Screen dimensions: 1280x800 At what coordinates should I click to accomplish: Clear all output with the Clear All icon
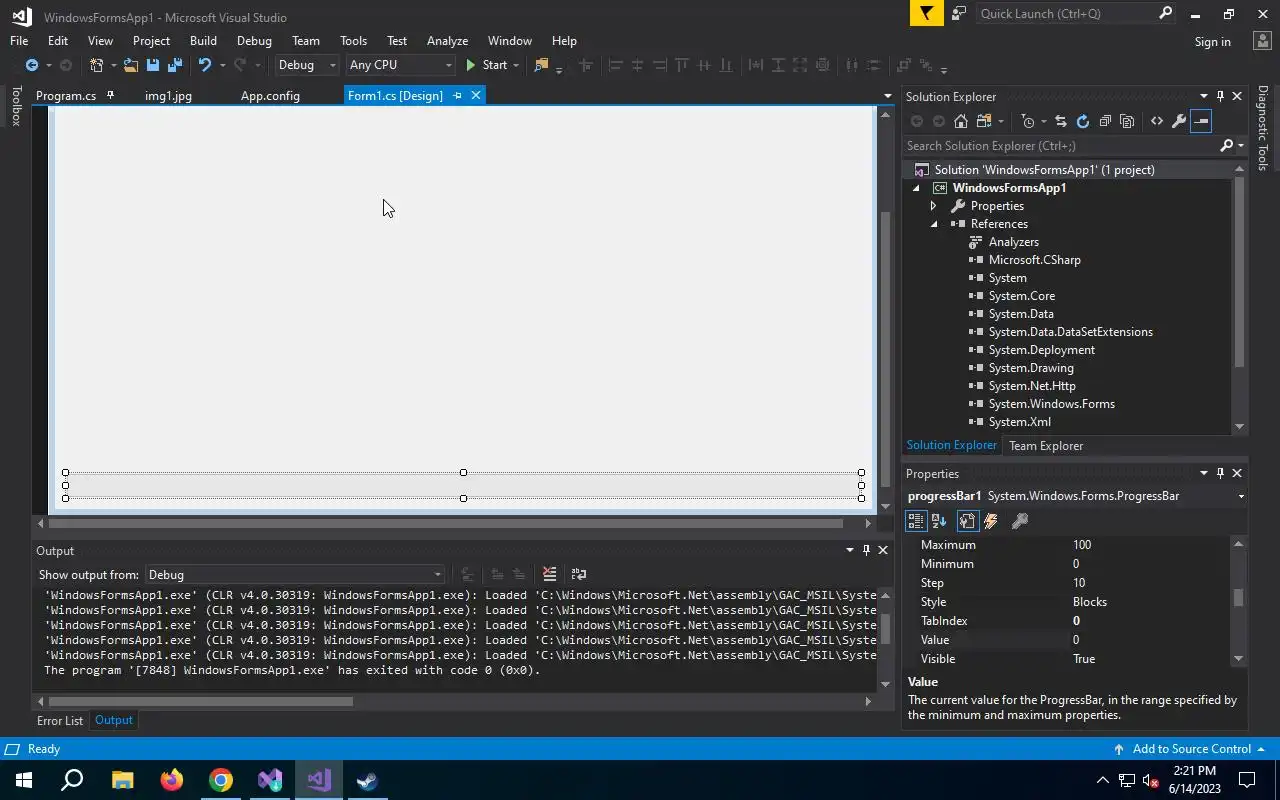click(549, 574)
